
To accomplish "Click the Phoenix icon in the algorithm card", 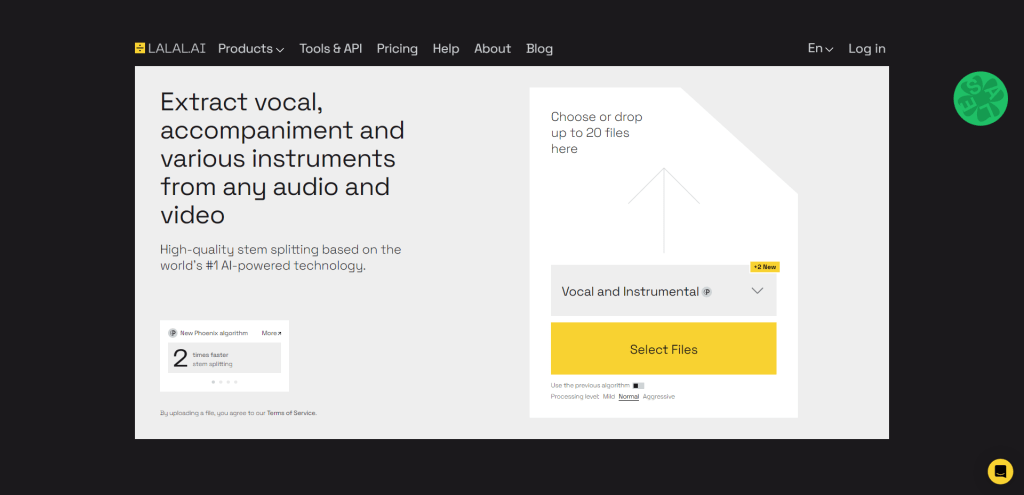I will point(172,333).
